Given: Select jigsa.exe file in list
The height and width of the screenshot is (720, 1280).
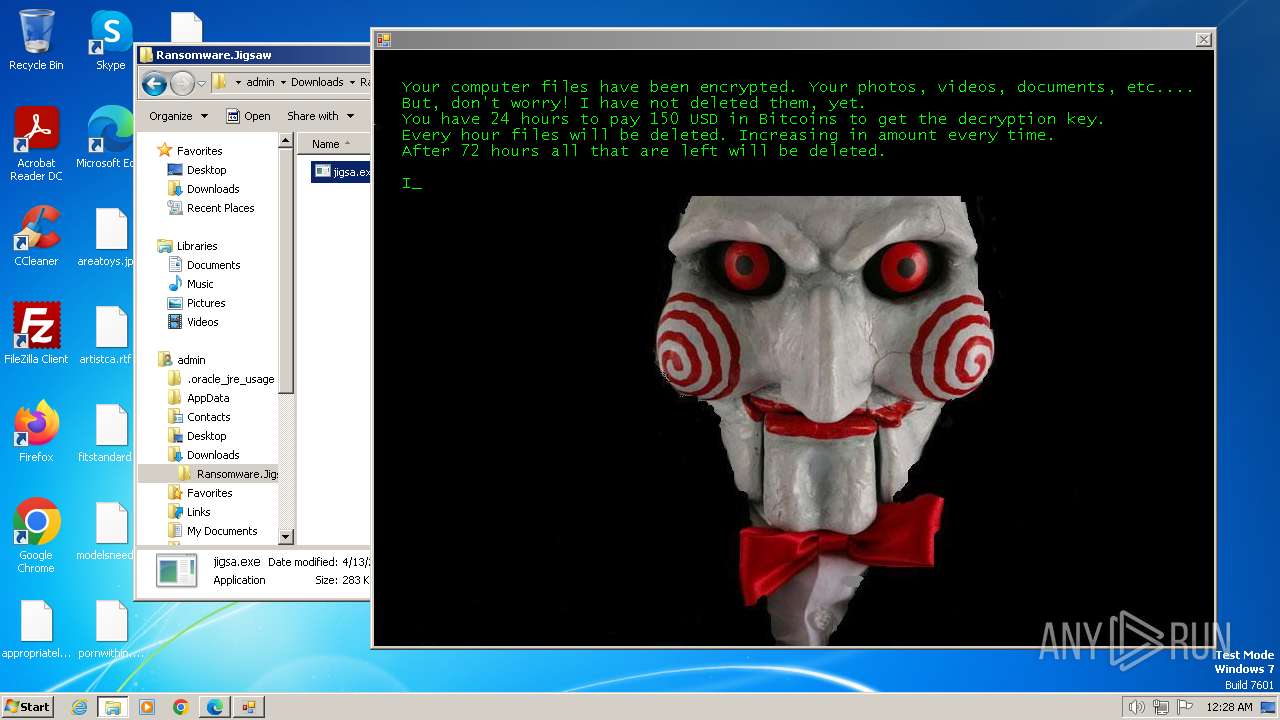Looking at the screenshot, I should (x=342, y=172).
